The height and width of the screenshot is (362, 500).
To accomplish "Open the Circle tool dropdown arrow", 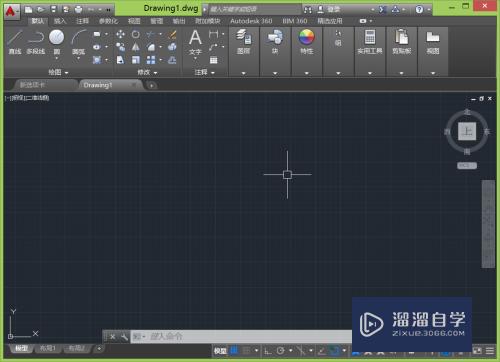I will coord(57,59).
